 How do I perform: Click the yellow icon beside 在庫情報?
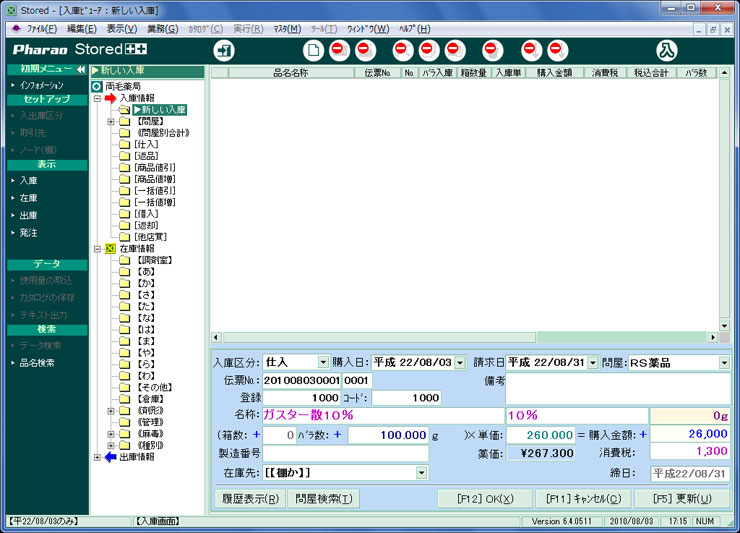[110, 248]
